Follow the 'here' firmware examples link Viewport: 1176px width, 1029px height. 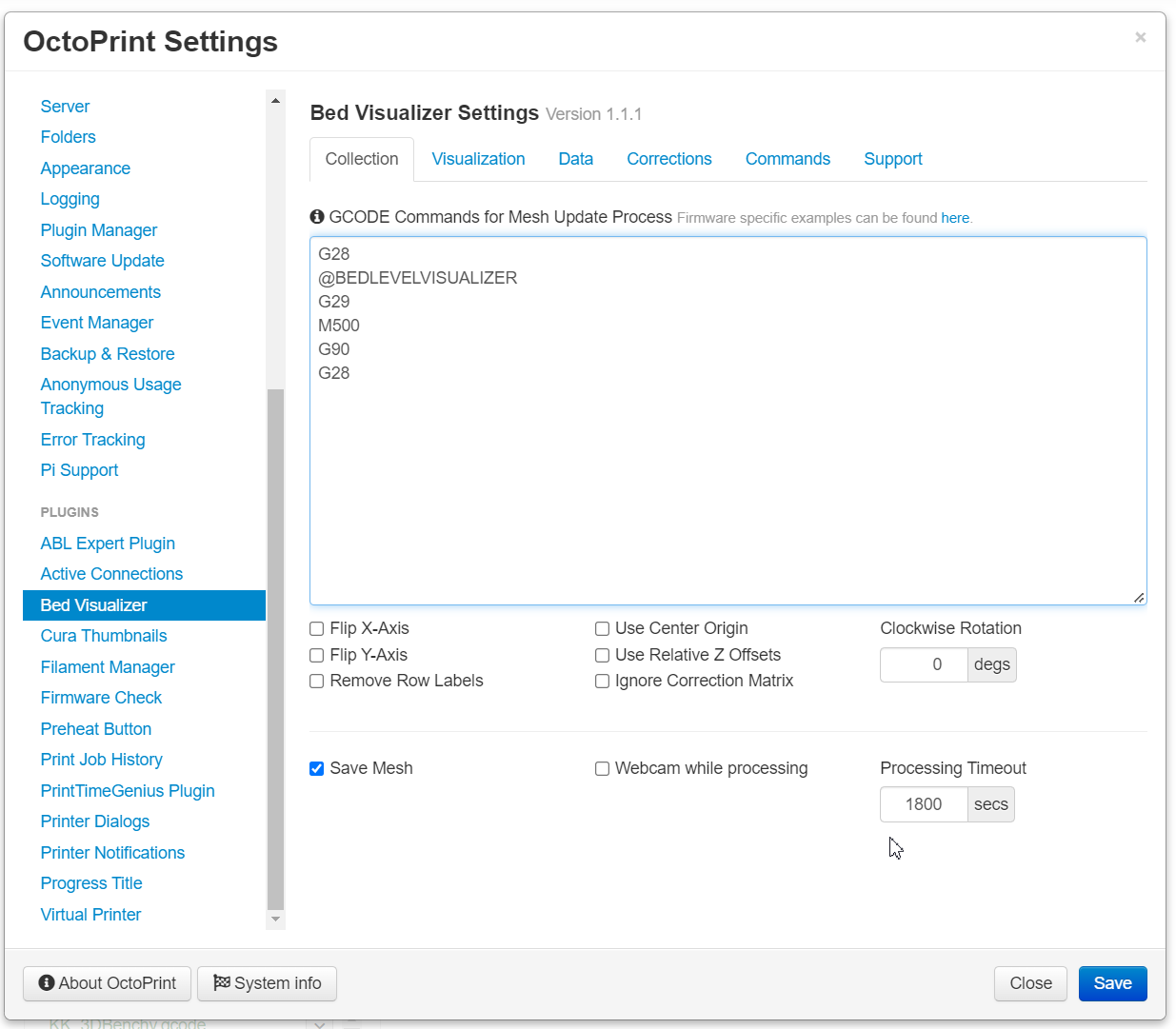[955, 218]
